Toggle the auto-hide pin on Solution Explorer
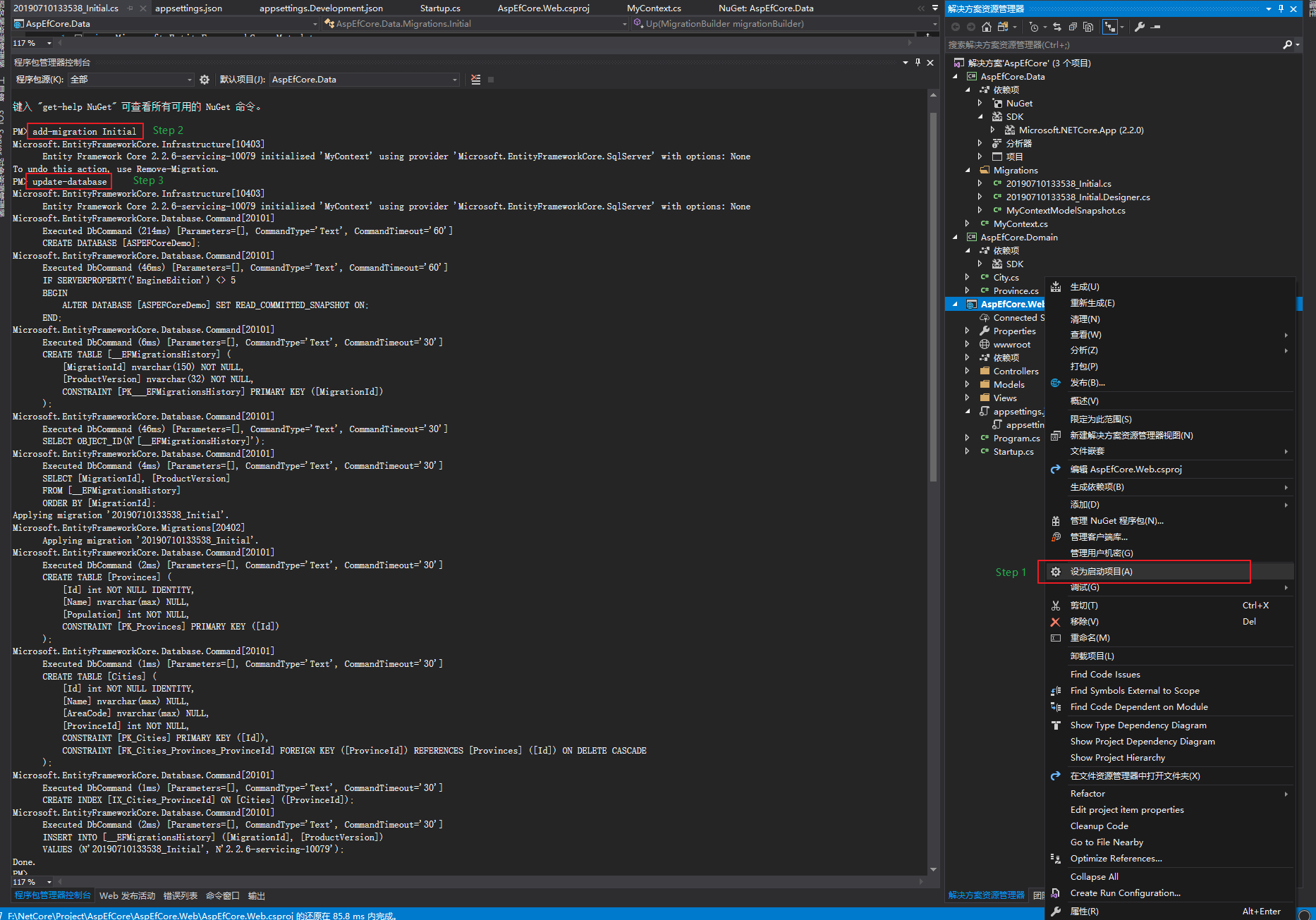Image resolution: width=1316 pixels, height=920 pixels. (1279, 8)
